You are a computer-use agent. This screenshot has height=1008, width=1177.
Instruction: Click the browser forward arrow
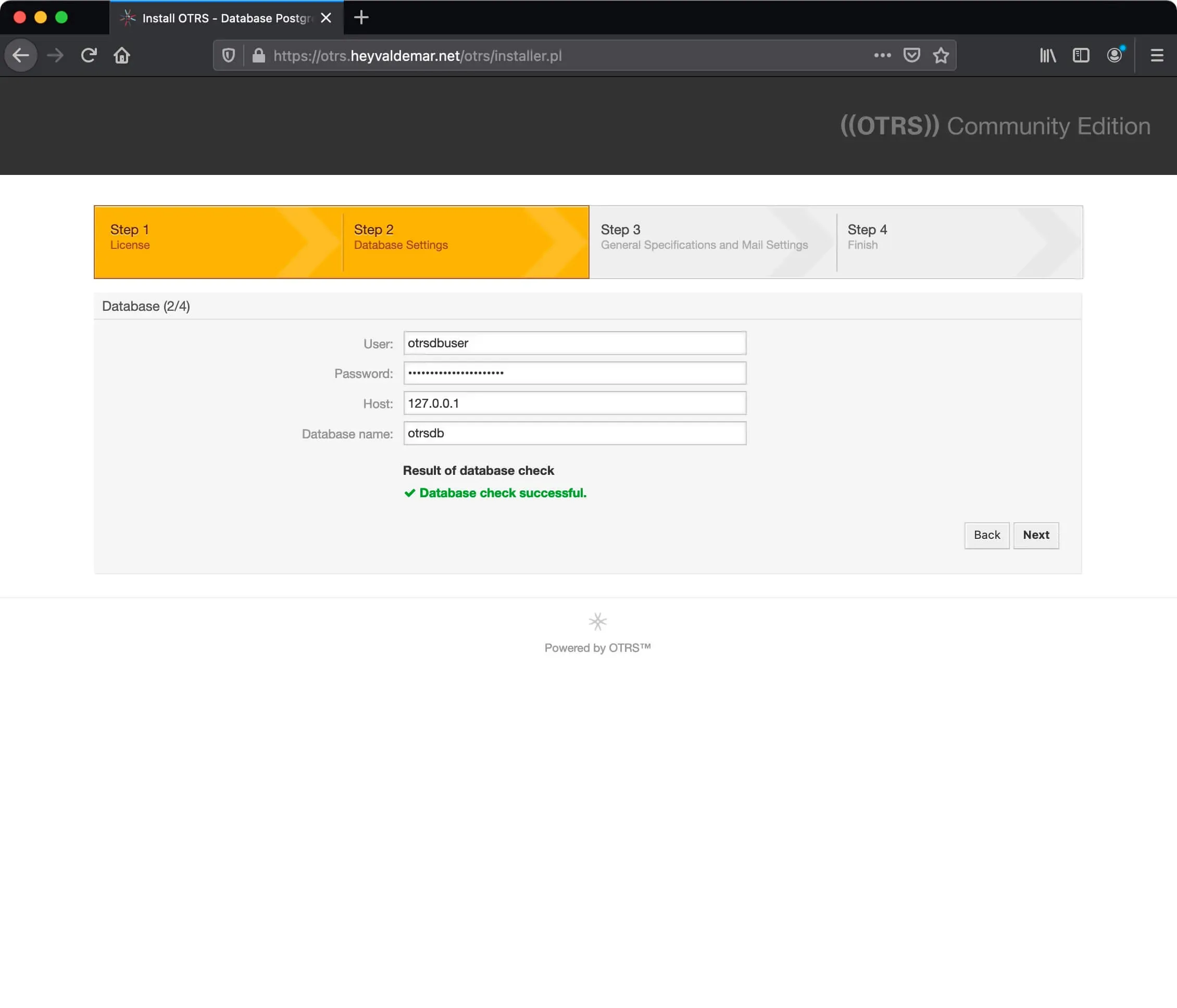(x=55, y=55)
